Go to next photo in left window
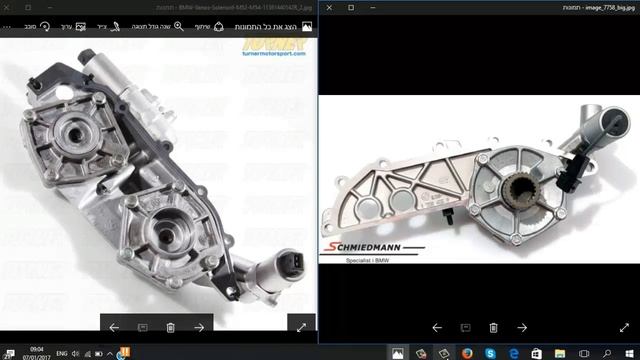 pyautogui.click(x=199, y=327)
